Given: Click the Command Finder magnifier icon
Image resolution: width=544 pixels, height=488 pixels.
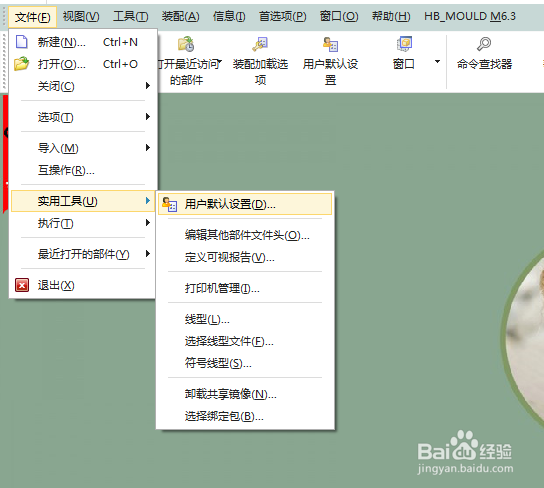Looking at the screenshot, I should click(484, 44).
